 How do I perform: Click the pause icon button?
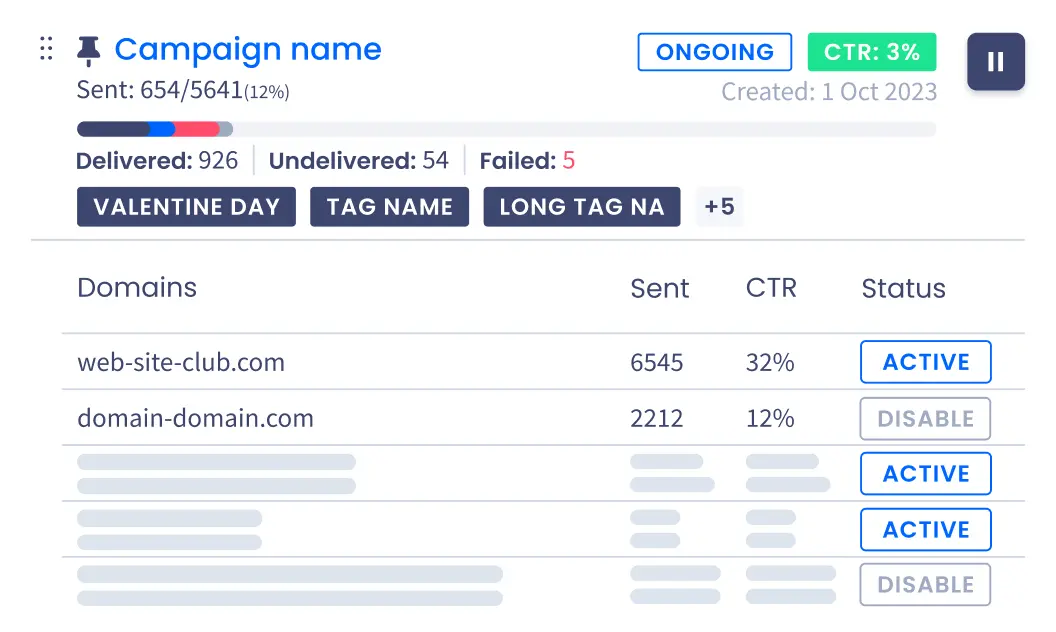(996, 62)
